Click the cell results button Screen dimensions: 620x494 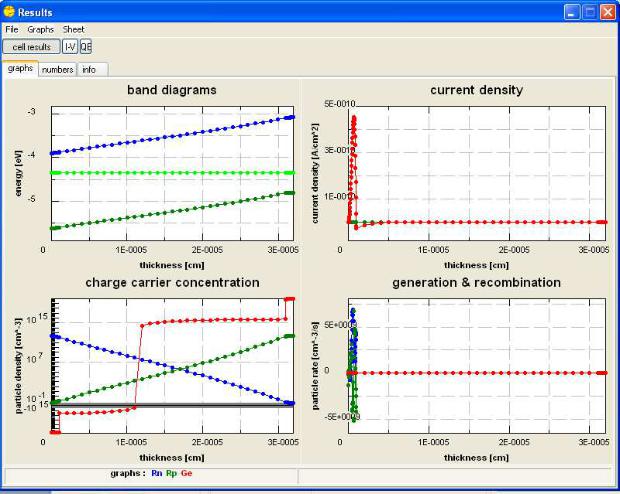point(32,47)
